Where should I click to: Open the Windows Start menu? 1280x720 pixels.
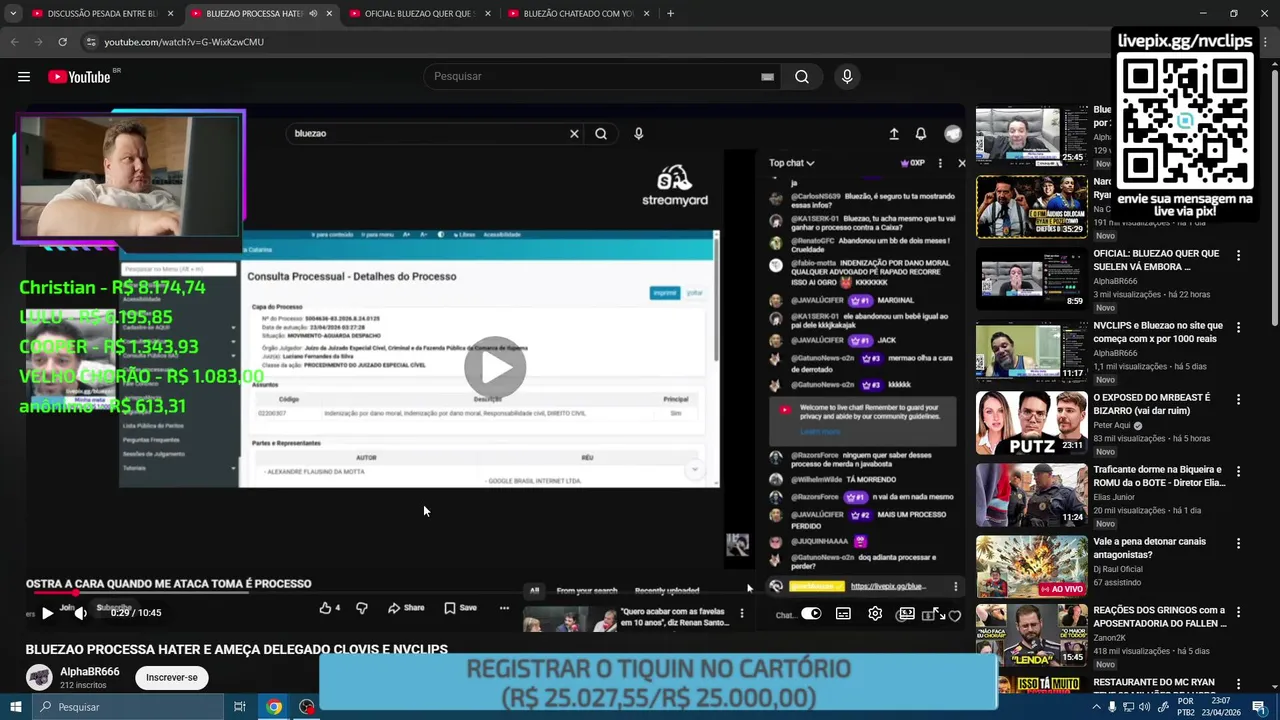pos(16,707)
